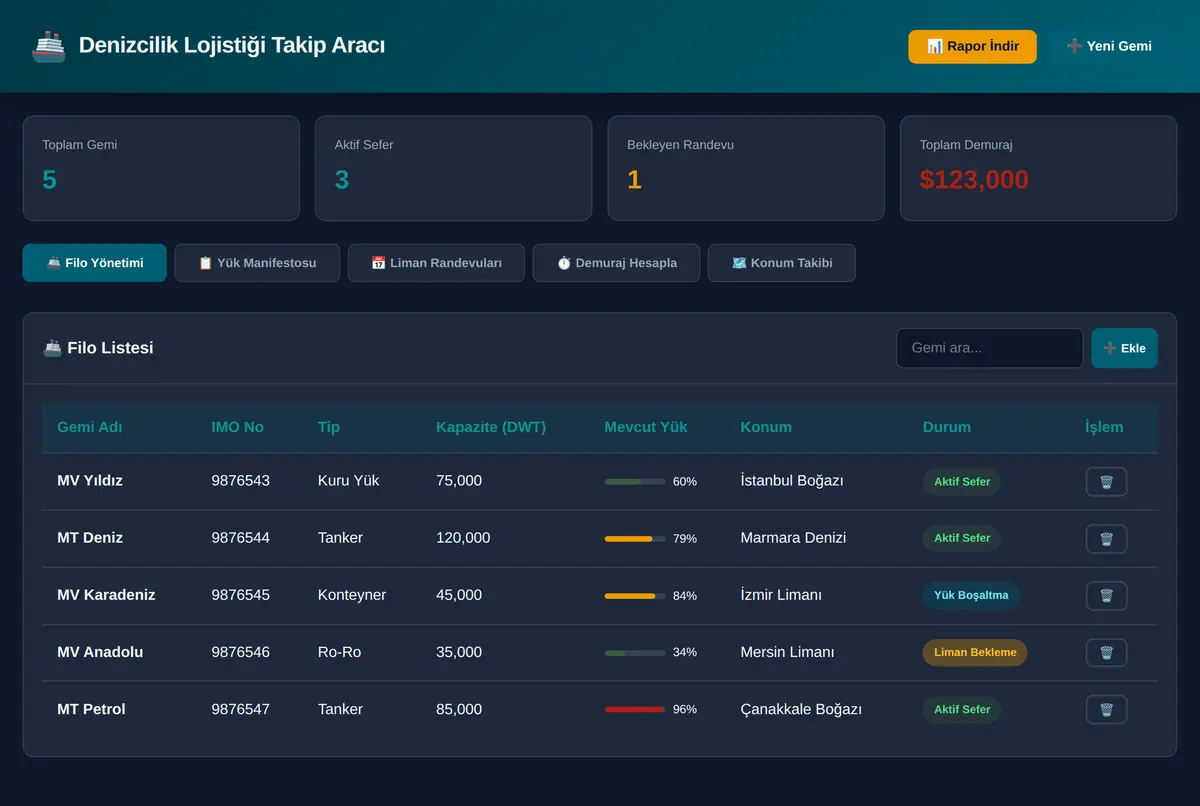Image resolution: width=1200 pixels, height=806 pixels.
Task: Download report with Rapor İndir
Action: tap(972, 46)
